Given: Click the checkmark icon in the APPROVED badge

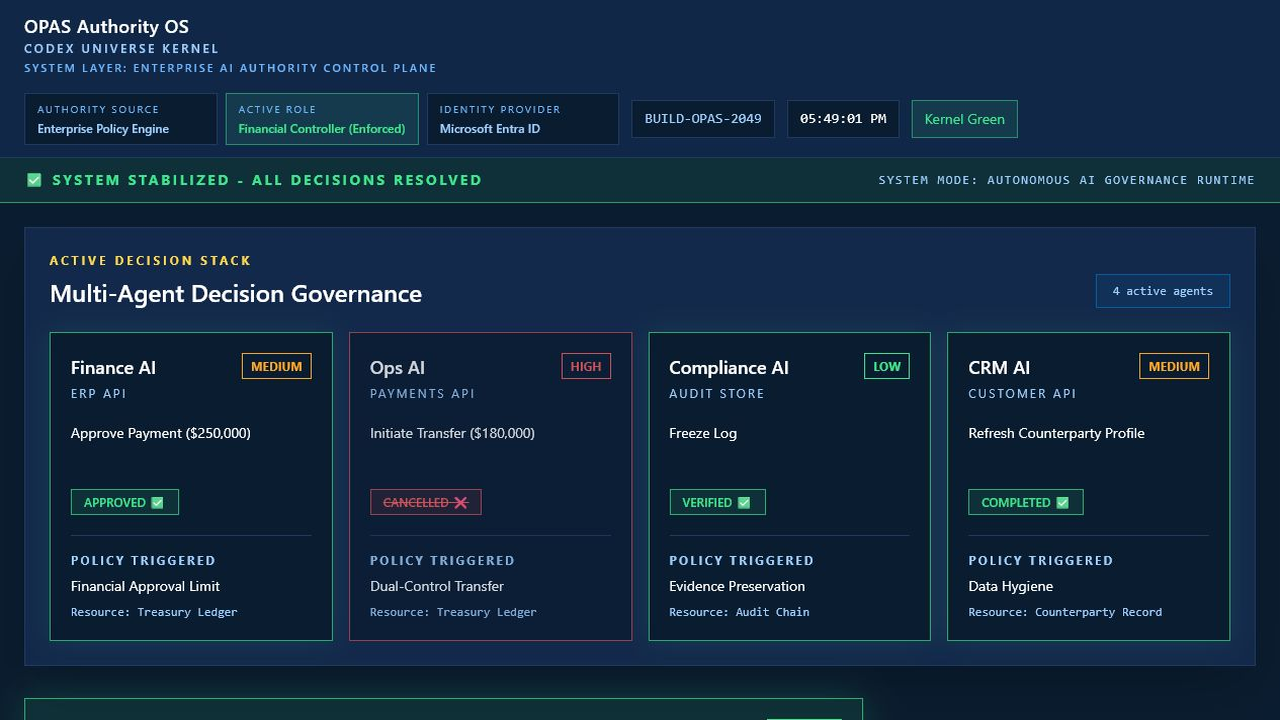Looking at the screenshot, I should click(157, 503).
